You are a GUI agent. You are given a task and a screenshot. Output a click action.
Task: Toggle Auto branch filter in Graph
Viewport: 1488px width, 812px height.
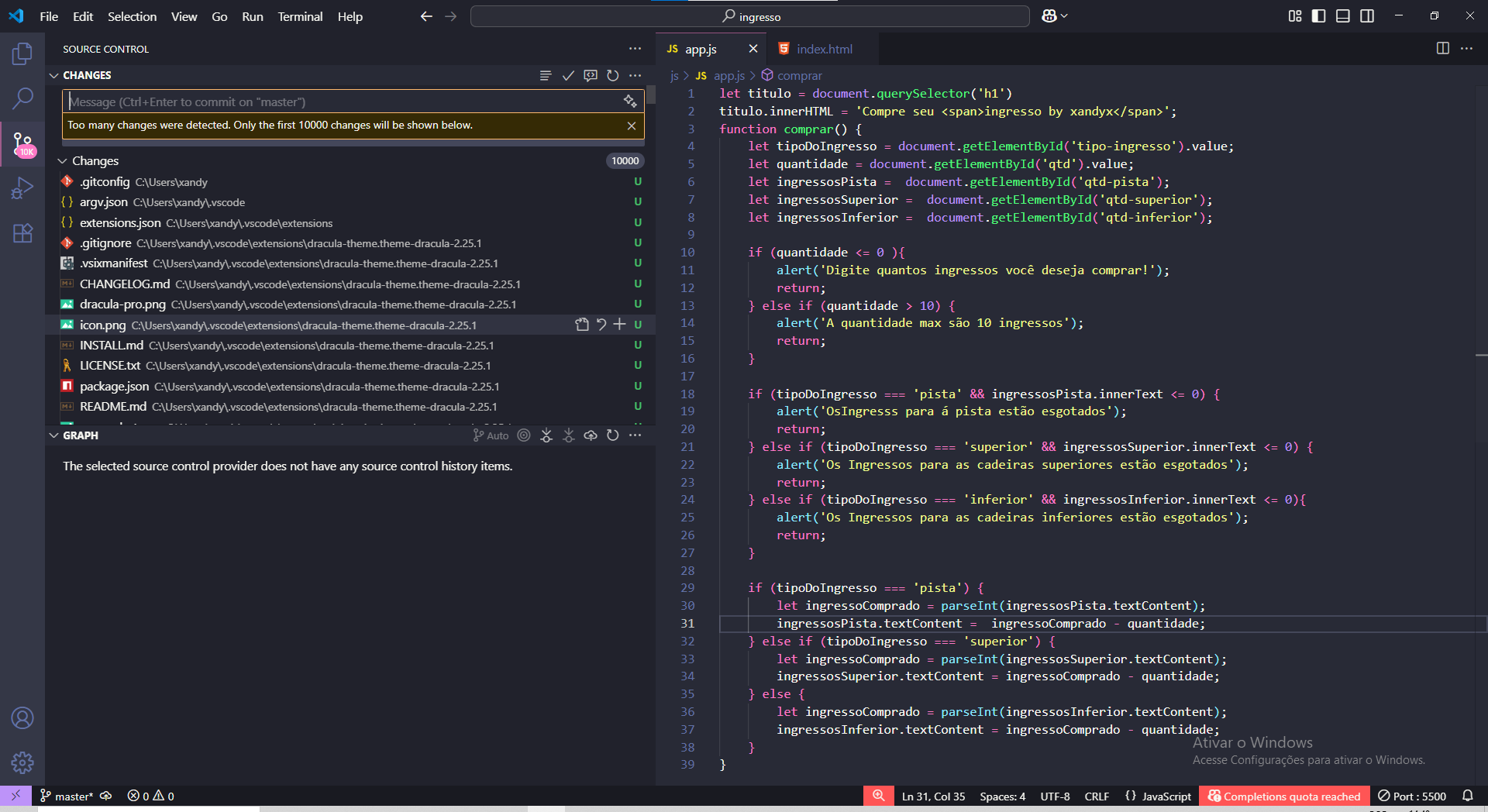point(491,435)
